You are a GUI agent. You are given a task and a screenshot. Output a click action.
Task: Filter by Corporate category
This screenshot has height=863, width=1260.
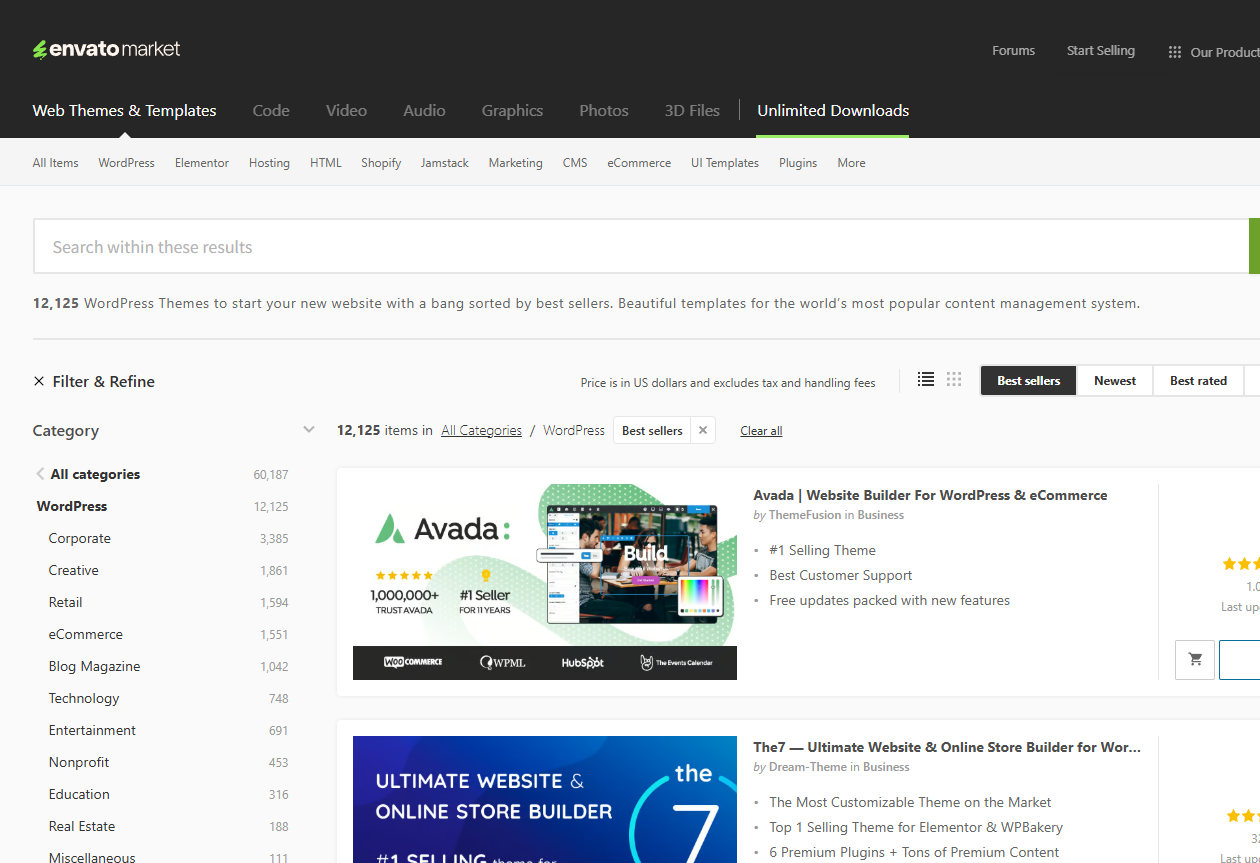point(80,539)
